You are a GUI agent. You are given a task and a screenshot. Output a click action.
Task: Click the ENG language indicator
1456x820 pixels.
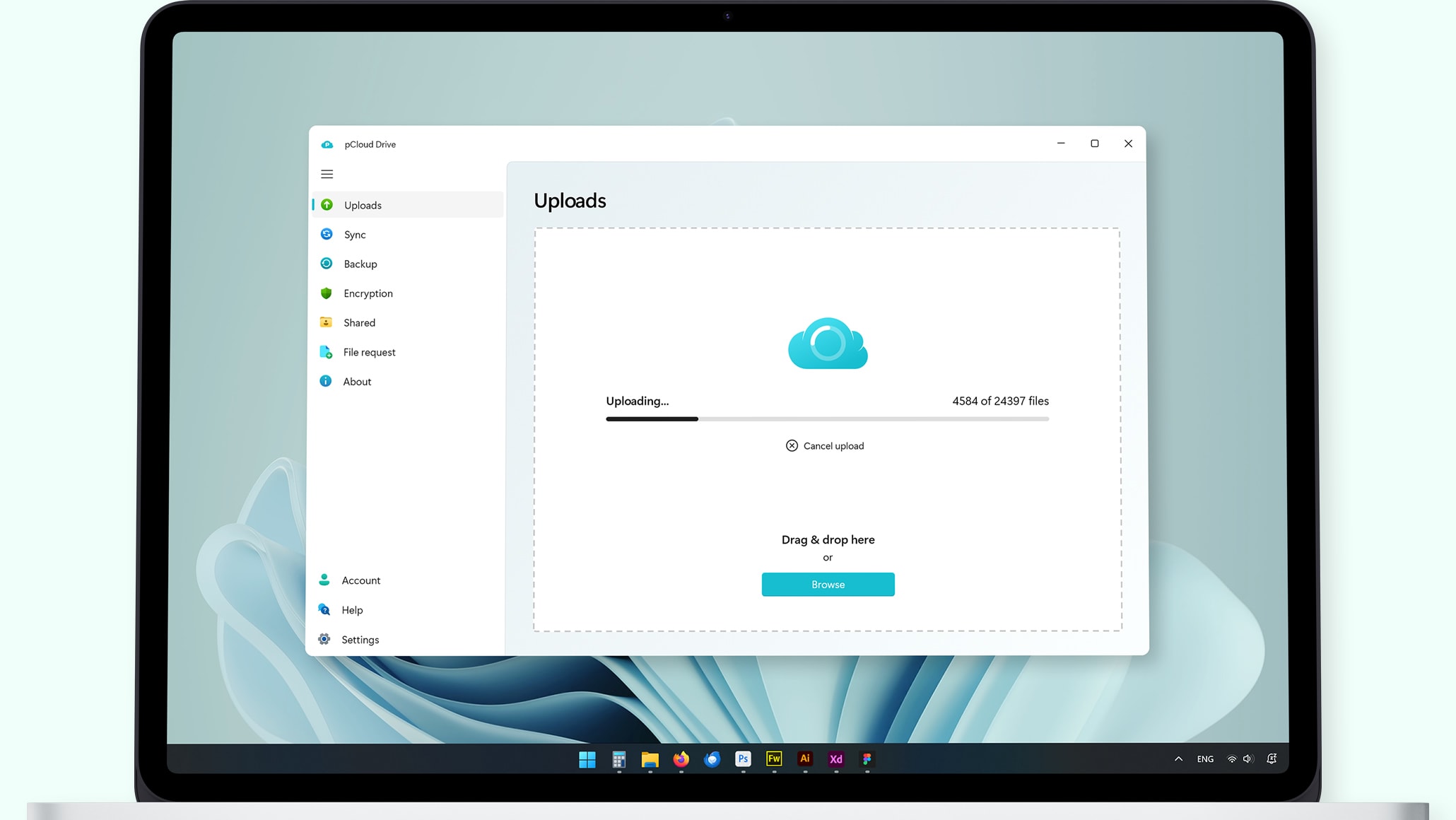[1205, 759]
